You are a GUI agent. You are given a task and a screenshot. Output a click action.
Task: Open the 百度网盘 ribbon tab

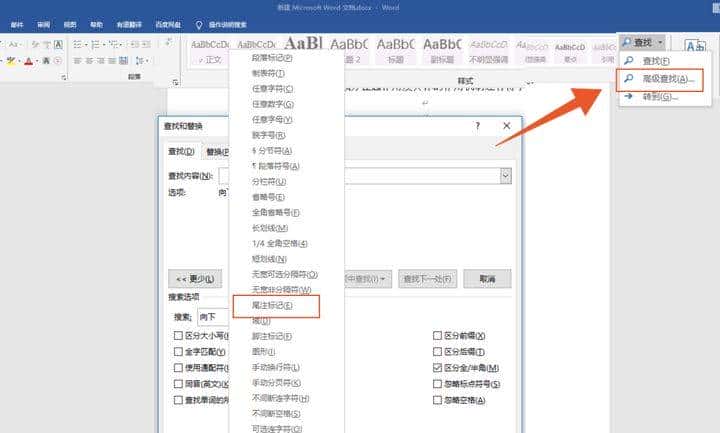pos(168,24)
